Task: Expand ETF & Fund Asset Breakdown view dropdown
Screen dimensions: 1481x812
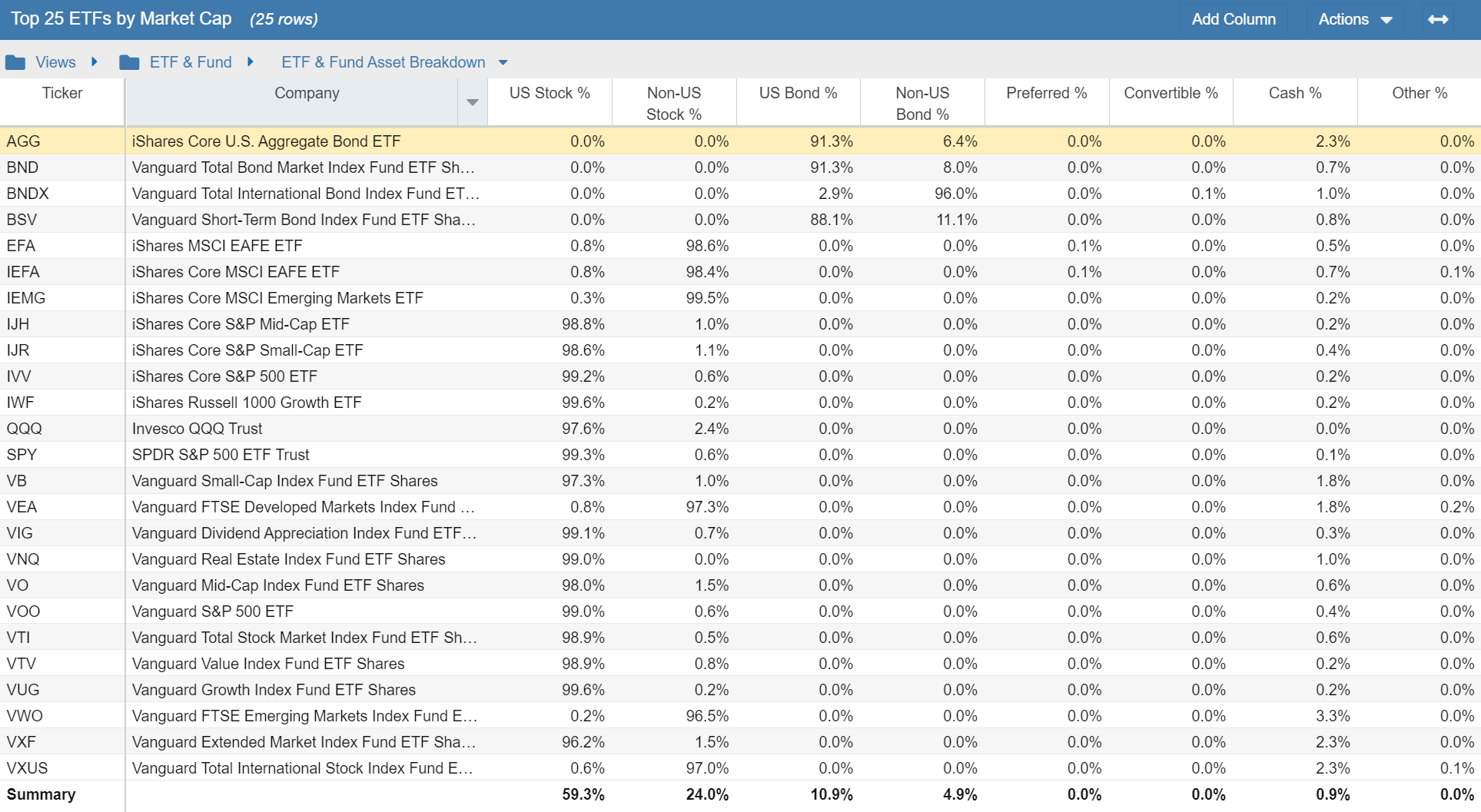Action: pos(503,63)
